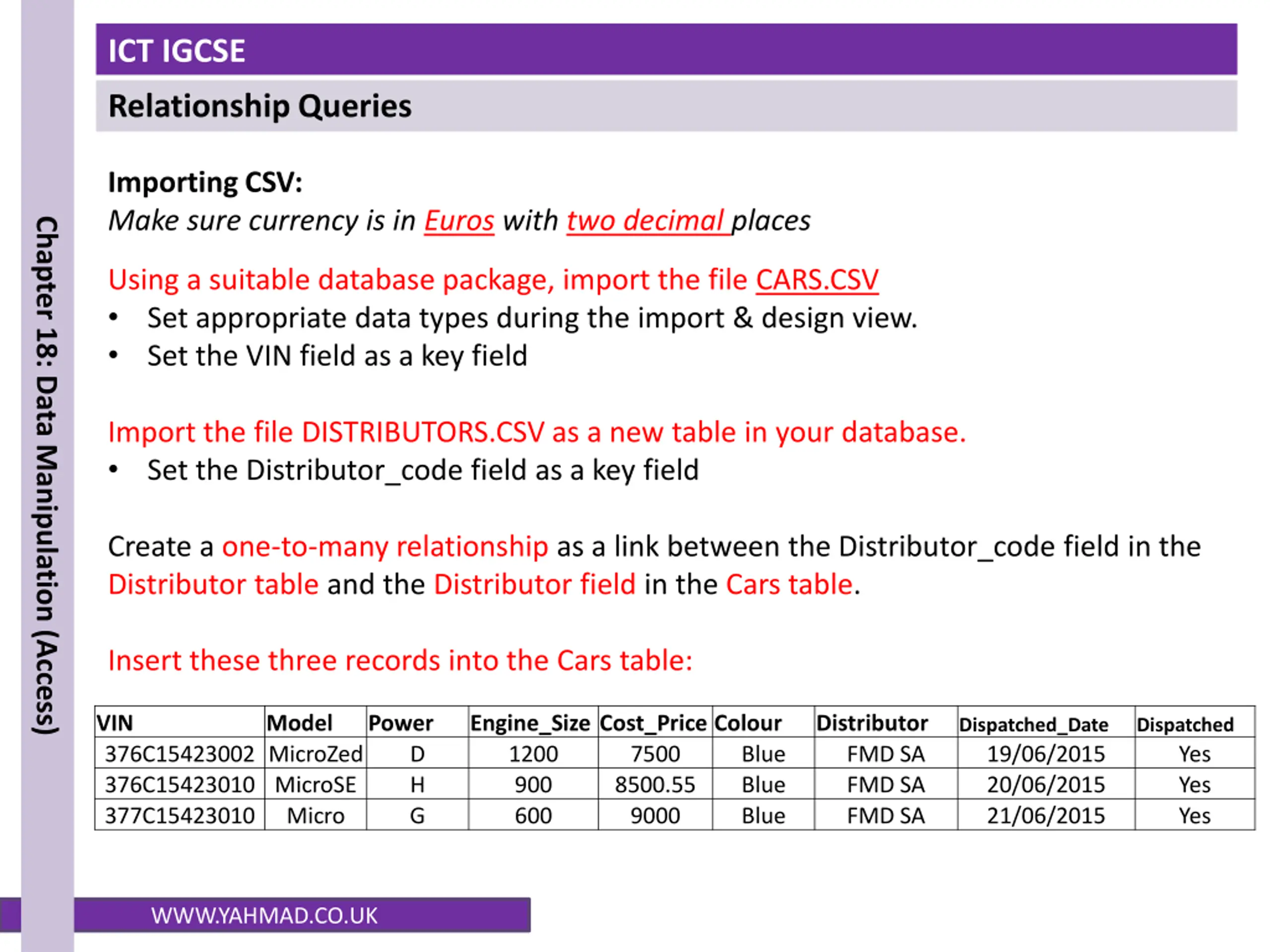Click the underlined two decimal text
1270x952 pixels.
648,221
